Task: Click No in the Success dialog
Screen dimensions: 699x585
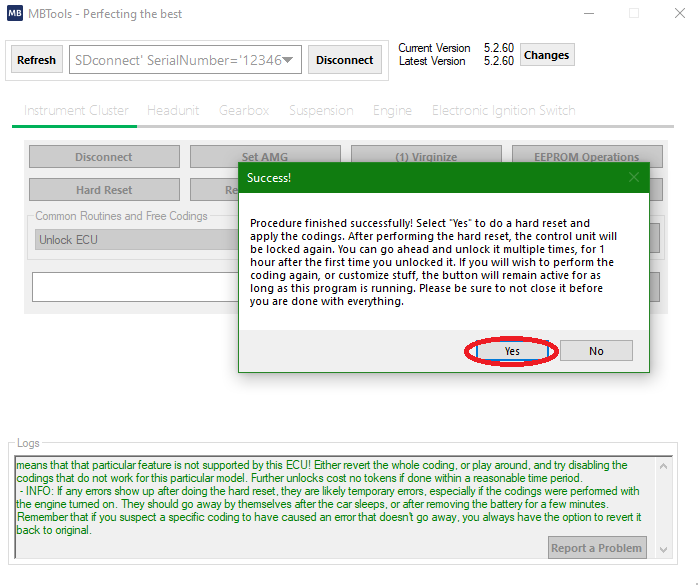Action: 596,351
